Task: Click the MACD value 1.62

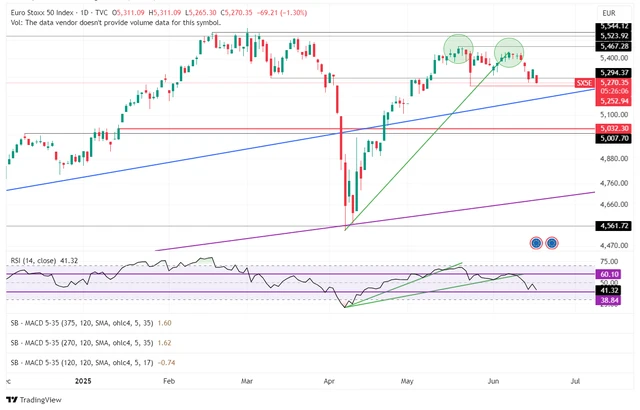Action: click(x=164, y=343)
